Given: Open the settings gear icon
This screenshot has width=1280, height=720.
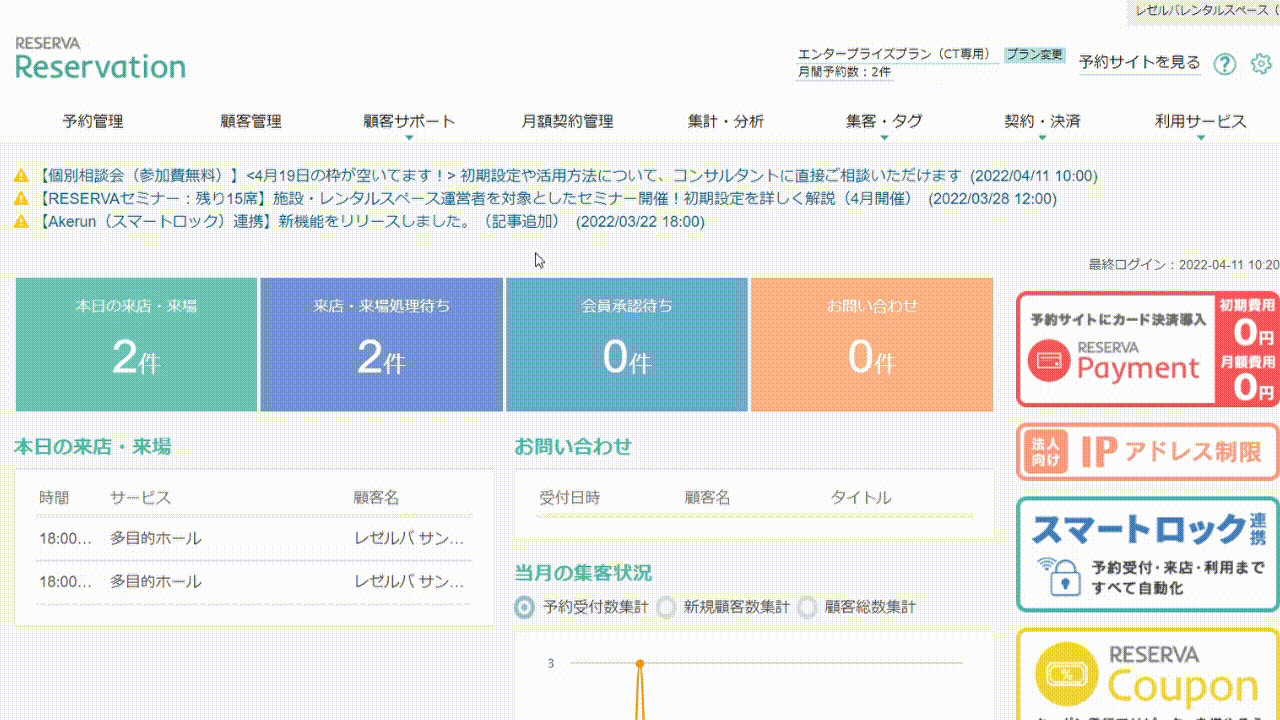Looking at the screenshot, I should point(1261,64).
